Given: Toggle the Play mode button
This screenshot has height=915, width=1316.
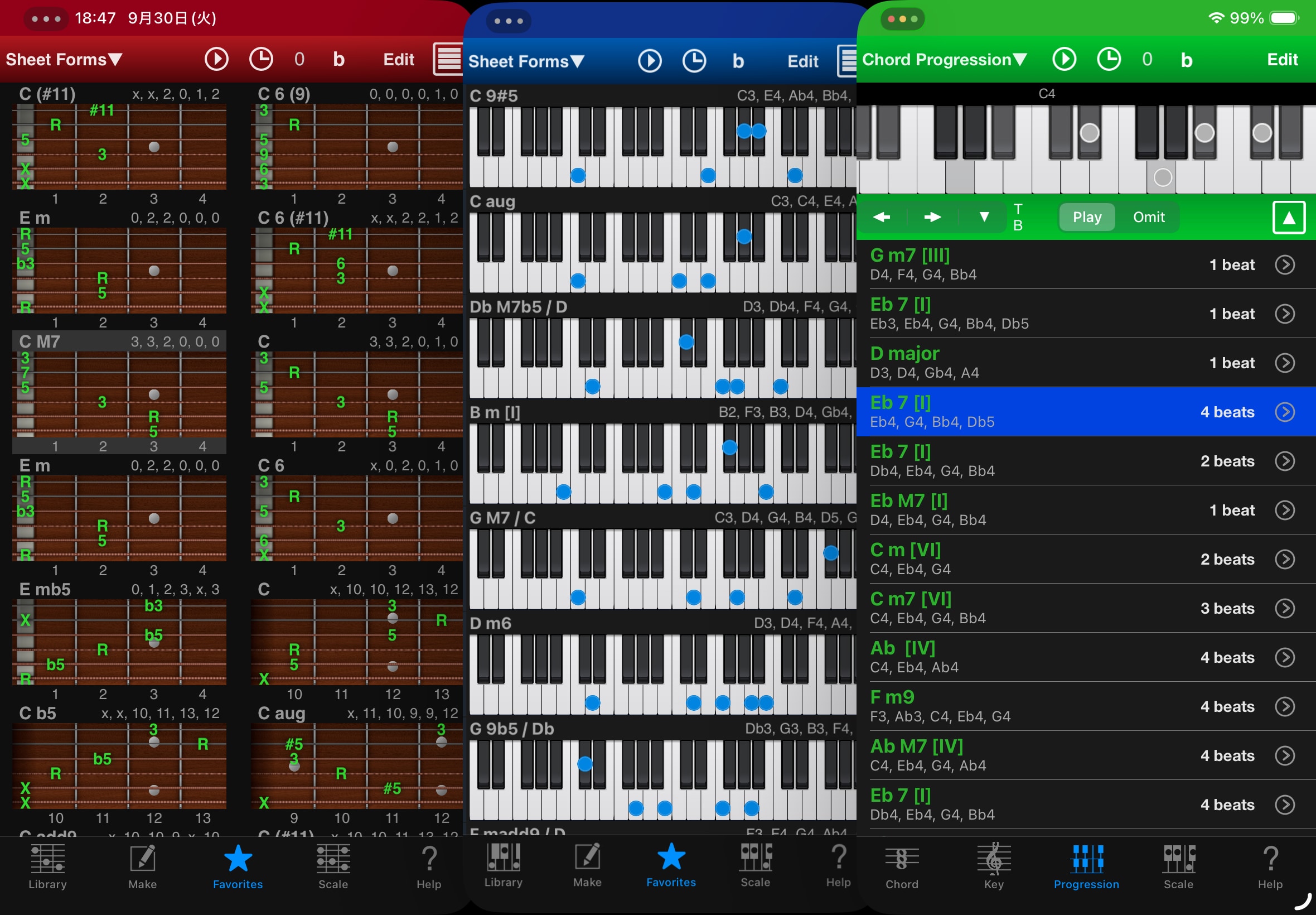Looking at the screenshot, I should (x=1086, y=216).
